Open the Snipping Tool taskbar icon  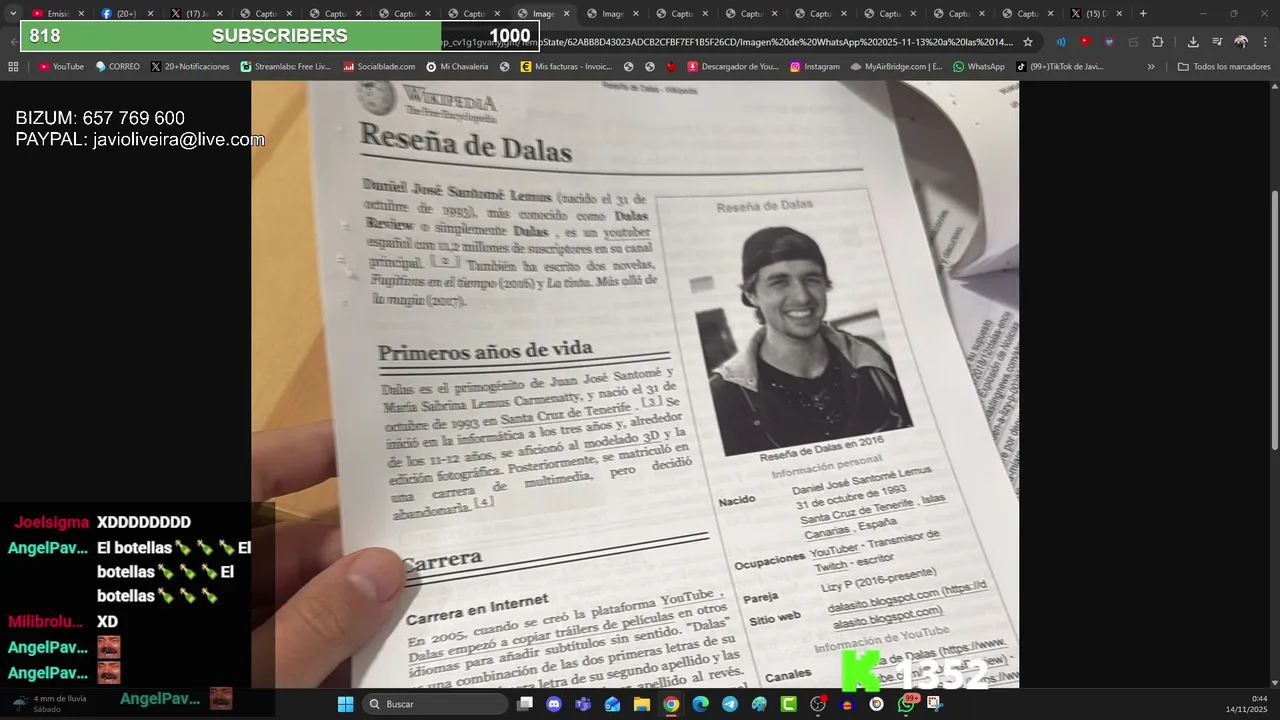(935, 704)
